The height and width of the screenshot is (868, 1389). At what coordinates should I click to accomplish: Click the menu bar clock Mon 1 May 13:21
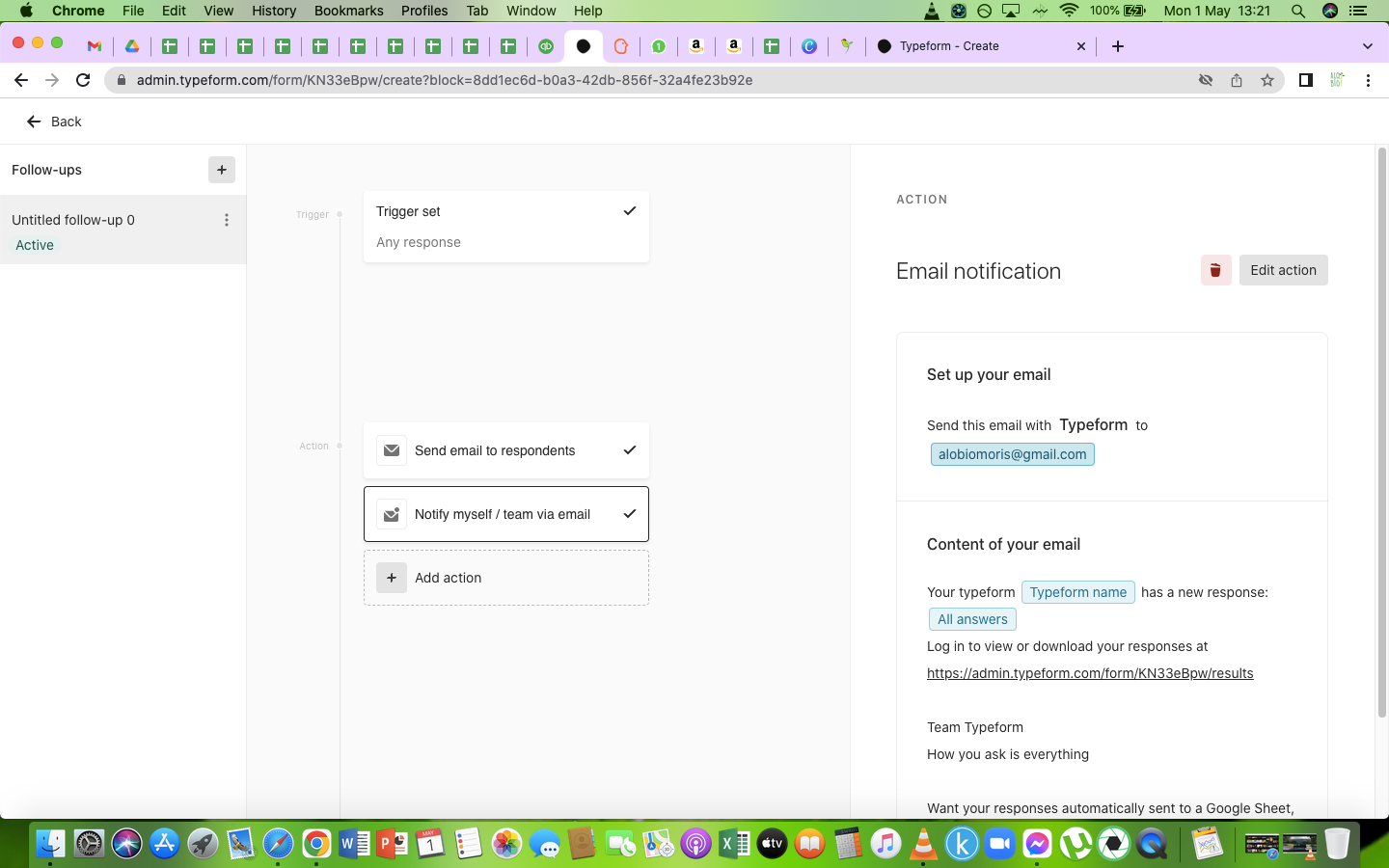(x=1217, y=11)
